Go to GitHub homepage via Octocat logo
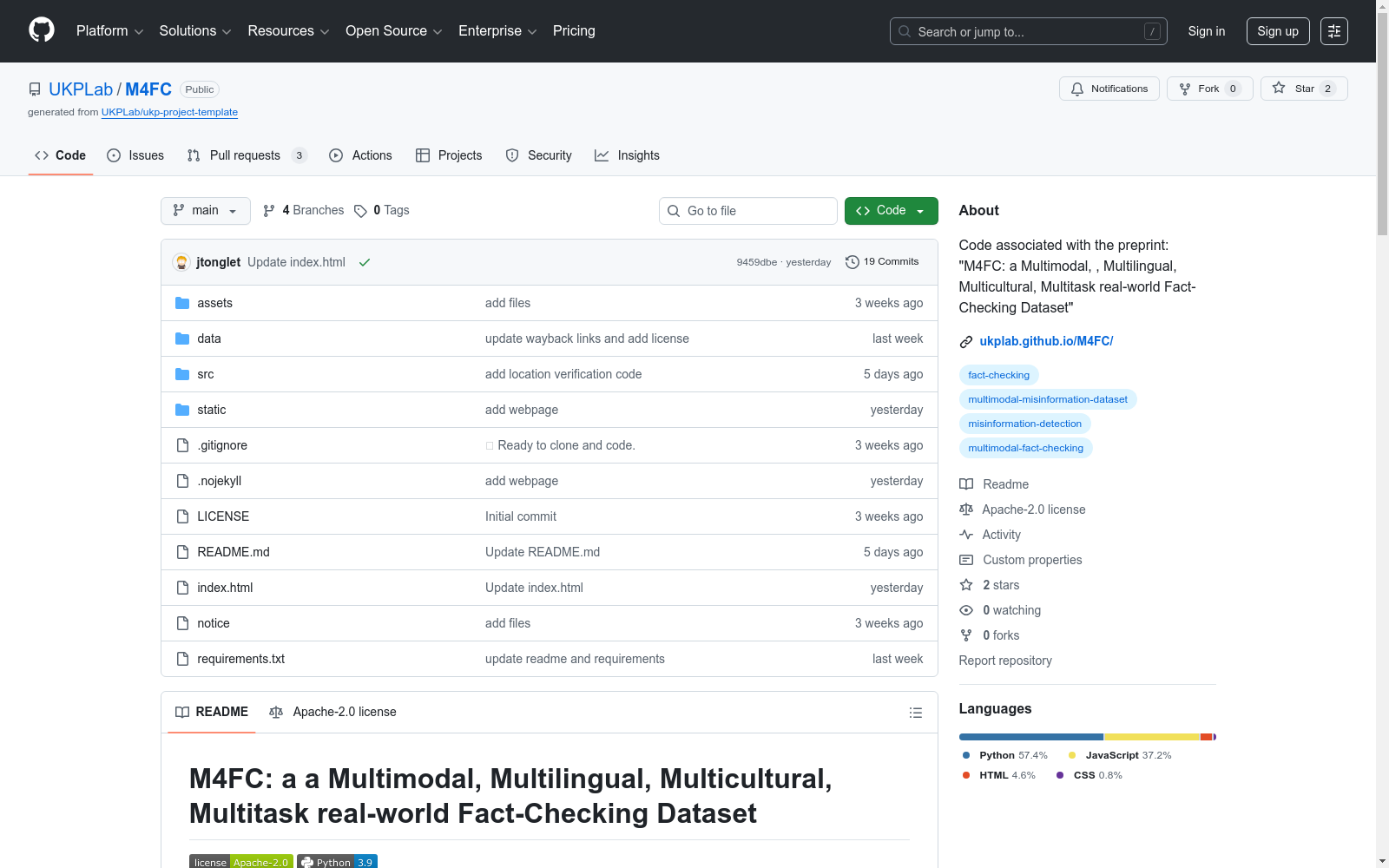Screen dimensions: 1389x868 pyautogui.click(x=42, y=30)
